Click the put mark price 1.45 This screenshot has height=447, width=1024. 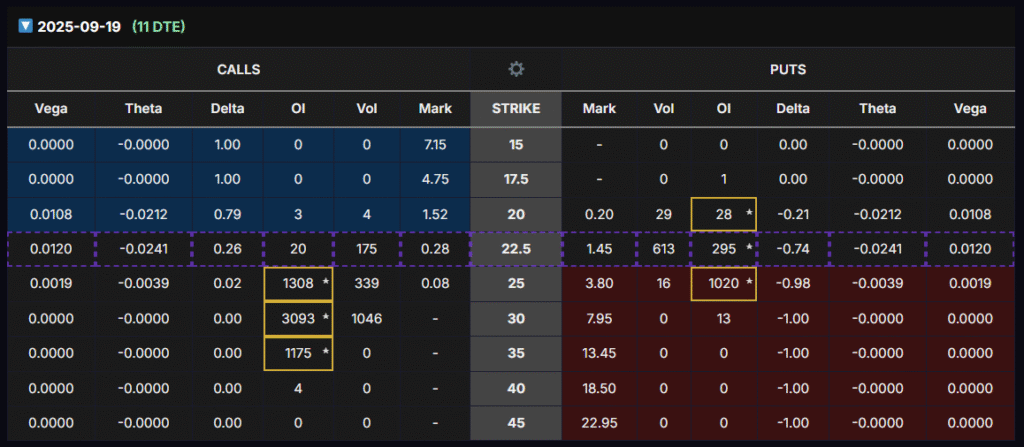pos(599,249)
